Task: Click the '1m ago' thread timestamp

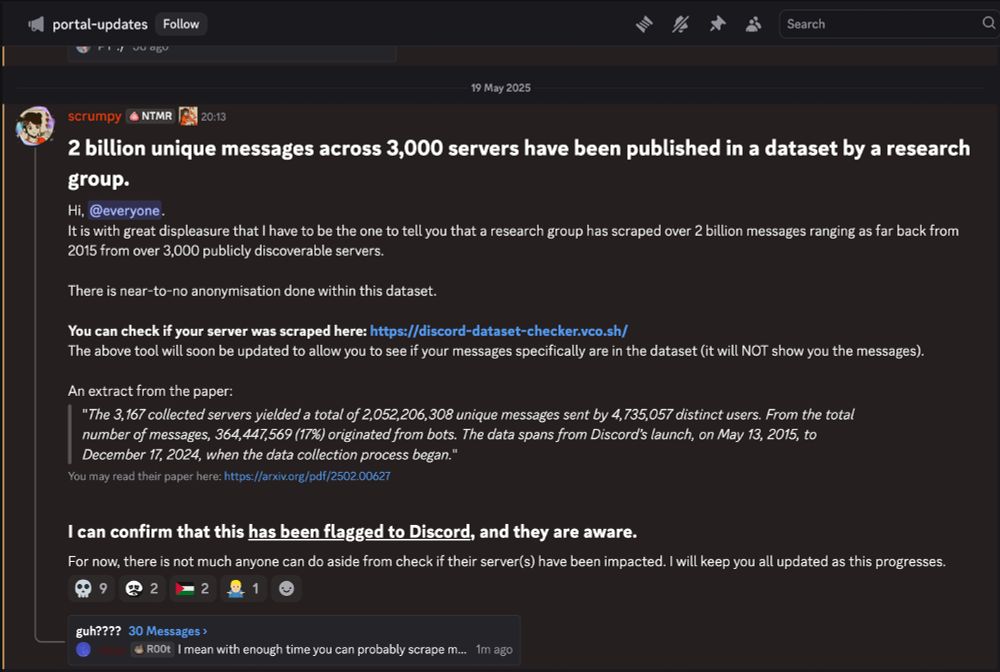Action: pyautogui.click(x=494, y=650)
